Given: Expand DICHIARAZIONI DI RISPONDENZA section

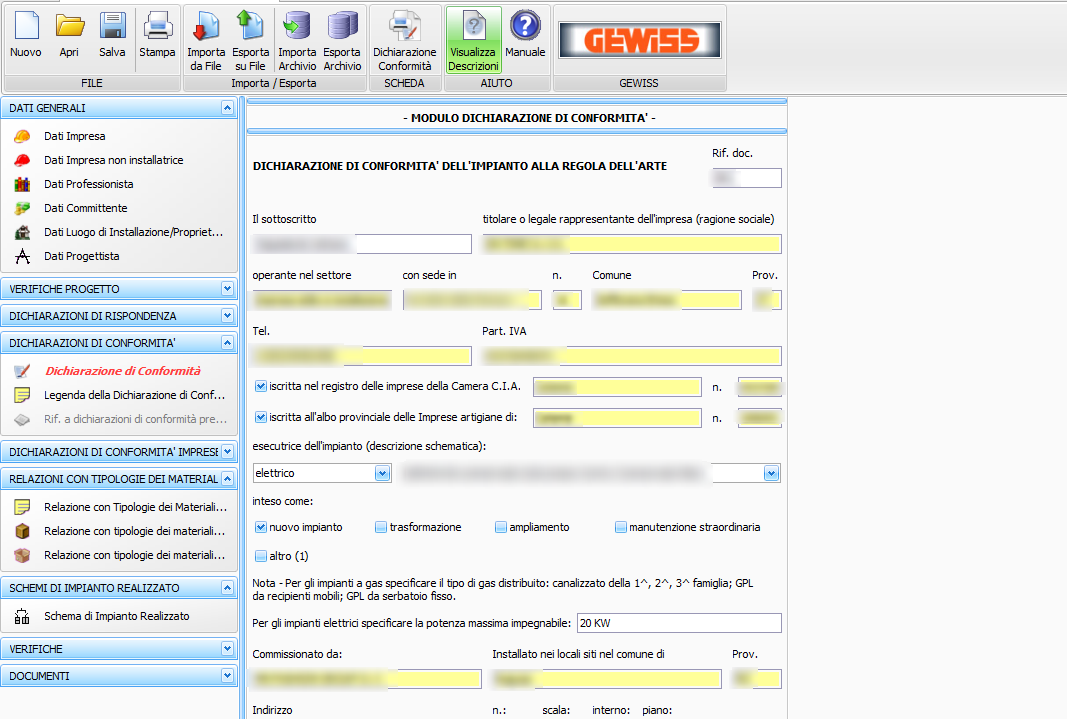Looking at the screenshot, I should (227, 316).
